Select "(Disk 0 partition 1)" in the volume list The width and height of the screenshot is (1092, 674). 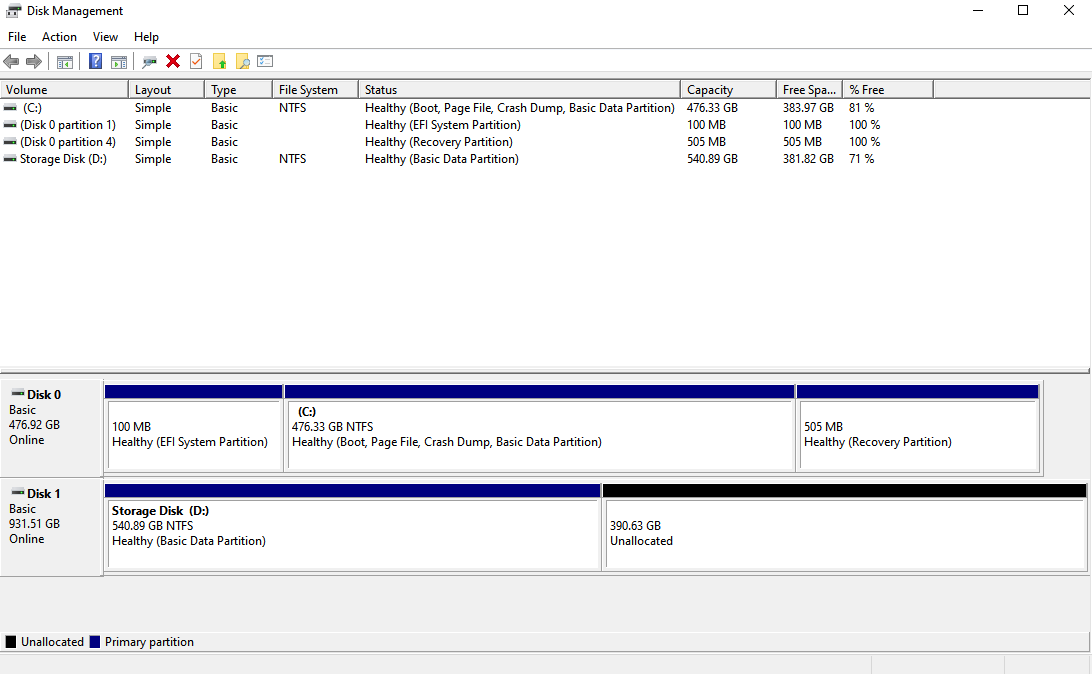click(68, 125)
